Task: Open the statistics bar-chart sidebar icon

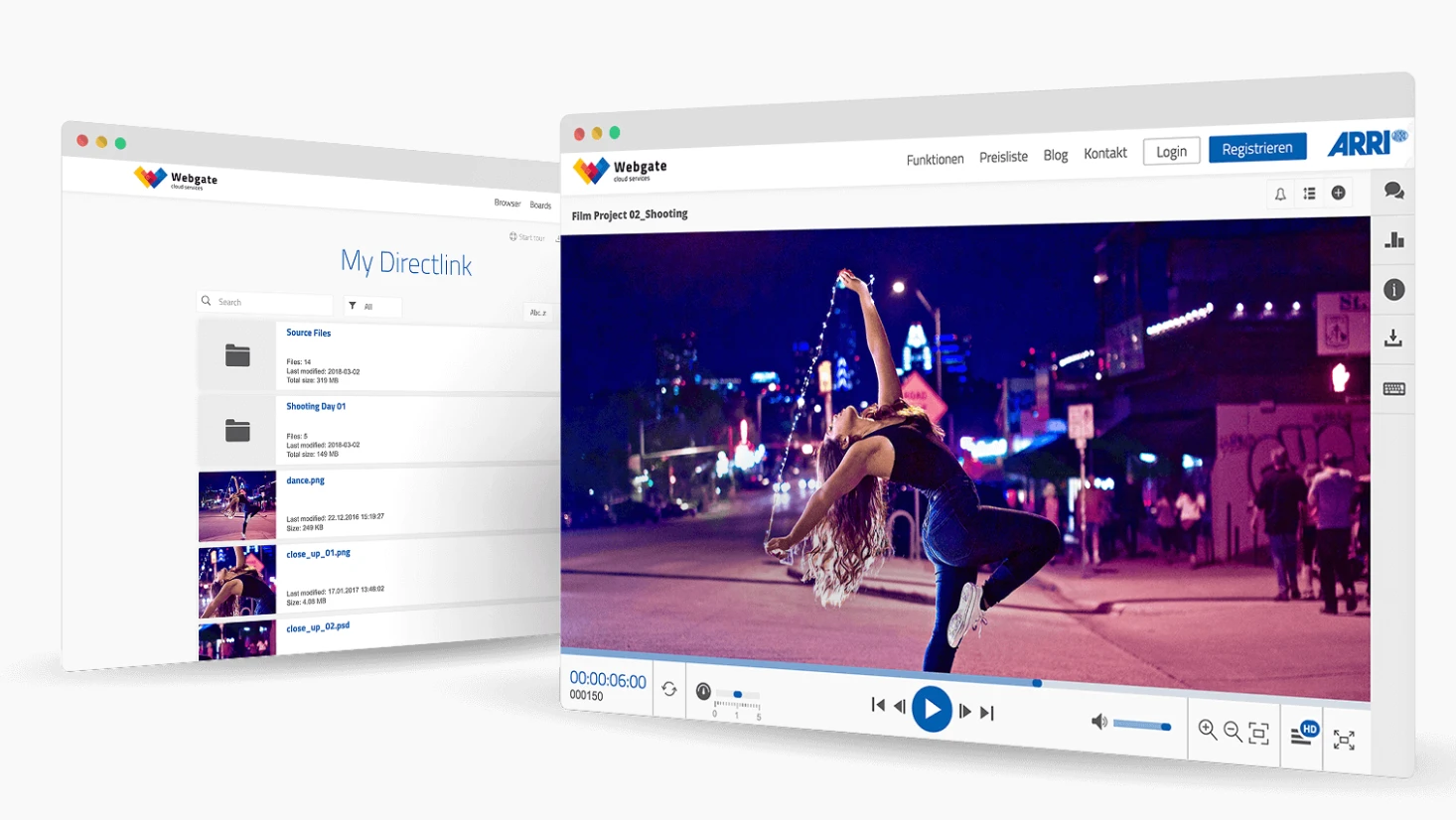Action: tap(1393, 239)
